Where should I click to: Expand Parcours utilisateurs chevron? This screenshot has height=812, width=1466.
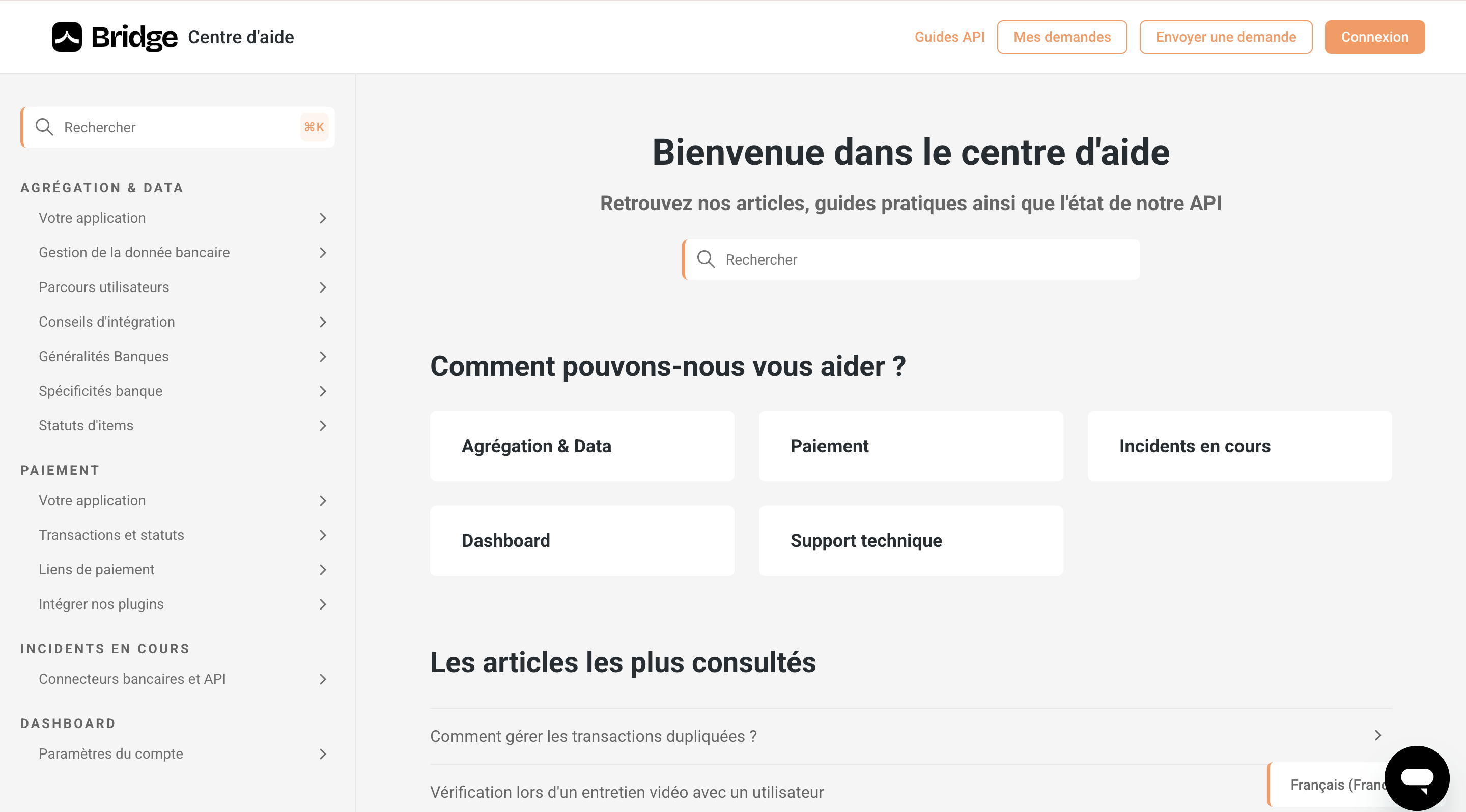pyautogui.click(x=323, y=287)
